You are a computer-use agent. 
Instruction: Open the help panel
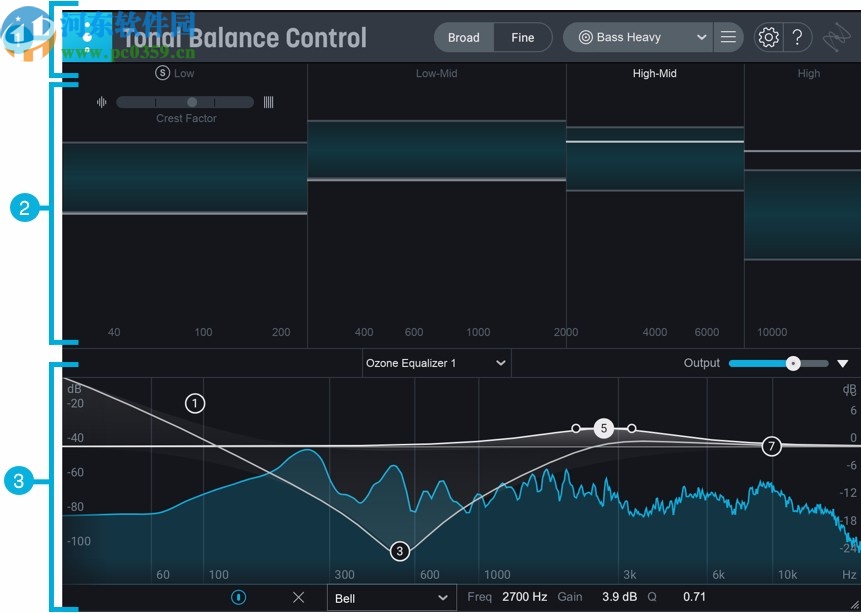pos(796,37)
